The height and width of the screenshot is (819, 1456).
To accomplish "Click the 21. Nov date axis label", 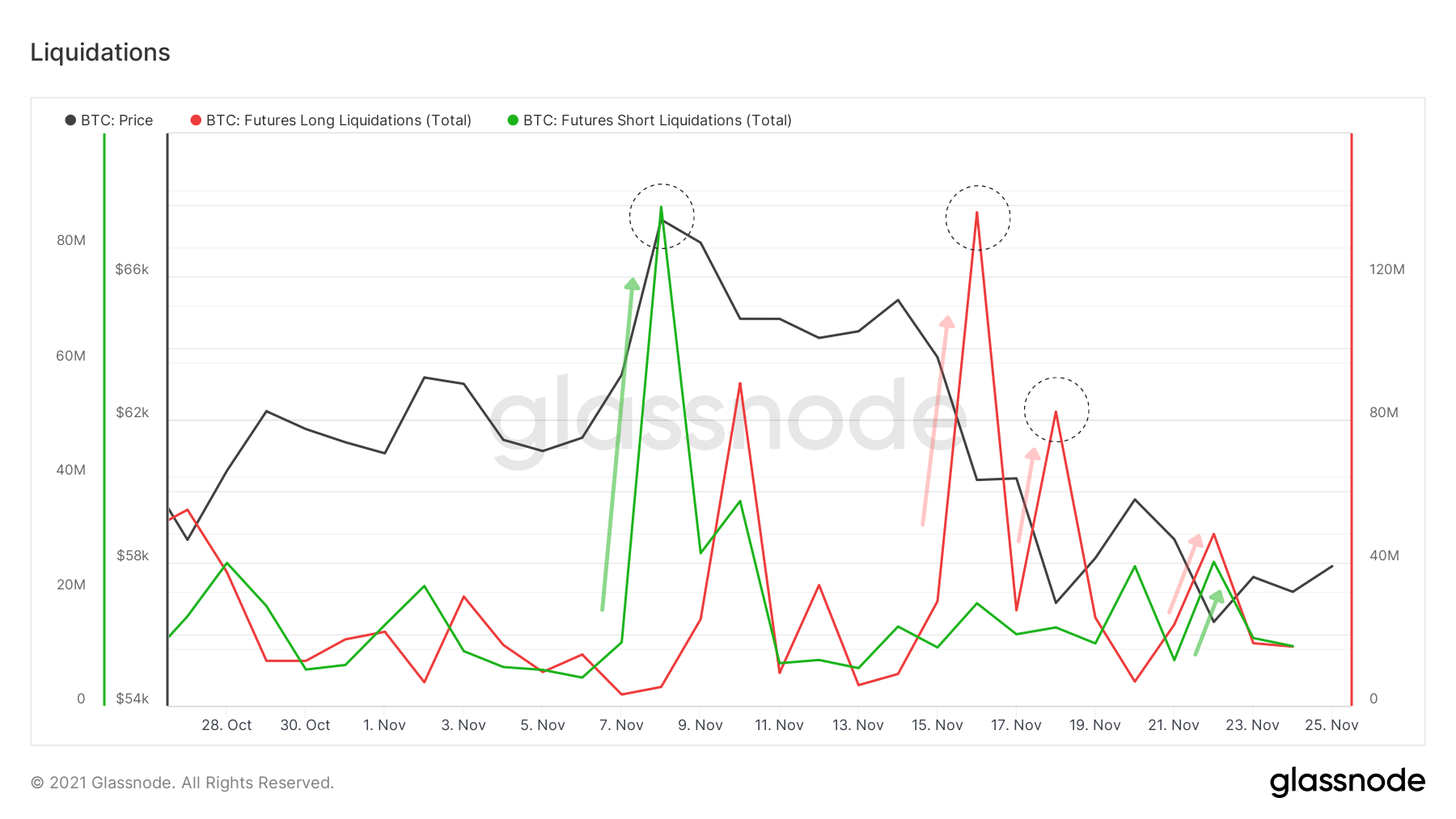I will pyautogui.click(x=1174, y=725).
